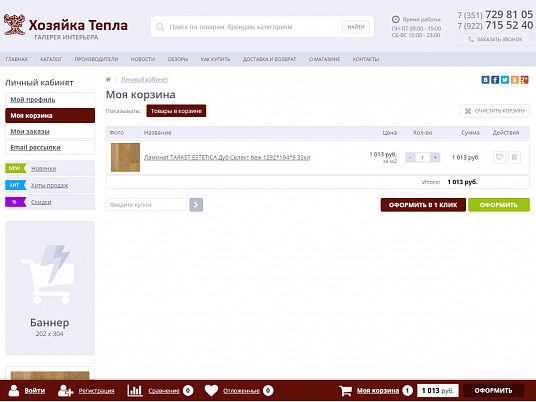536x402 pixels.
Task: Click the shopping cart icon in the bottom bar
Action: coord(345,390)
